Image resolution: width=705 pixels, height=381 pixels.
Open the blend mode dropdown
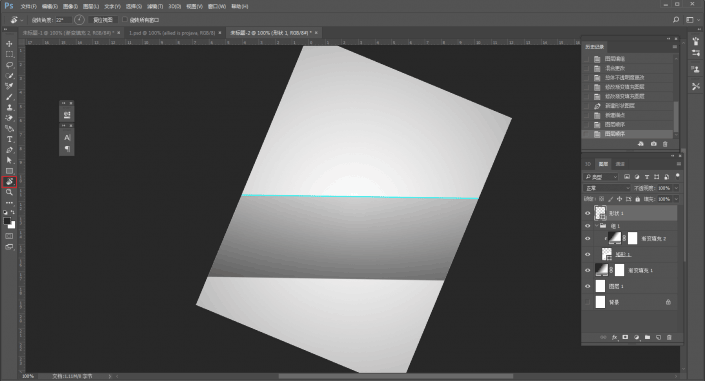pyautogui.click(x=607, y=188)
